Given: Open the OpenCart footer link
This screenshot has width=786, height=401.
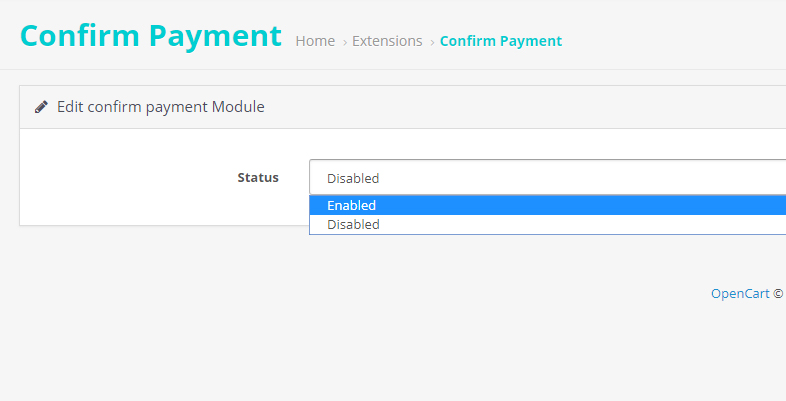Looking at the screenshot, I should click(x=740, y=294).
